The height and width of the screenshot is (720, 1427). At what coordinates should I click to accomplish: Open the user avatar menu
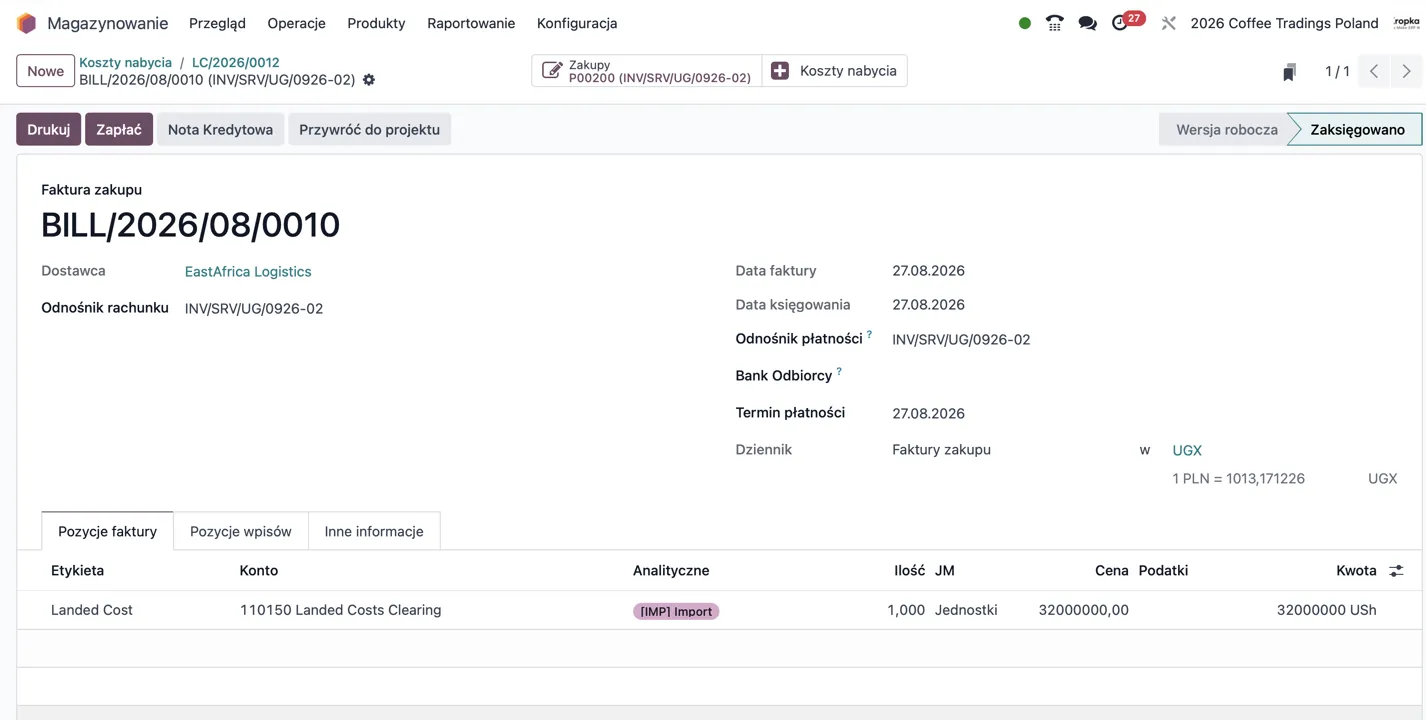(1406, 23)
